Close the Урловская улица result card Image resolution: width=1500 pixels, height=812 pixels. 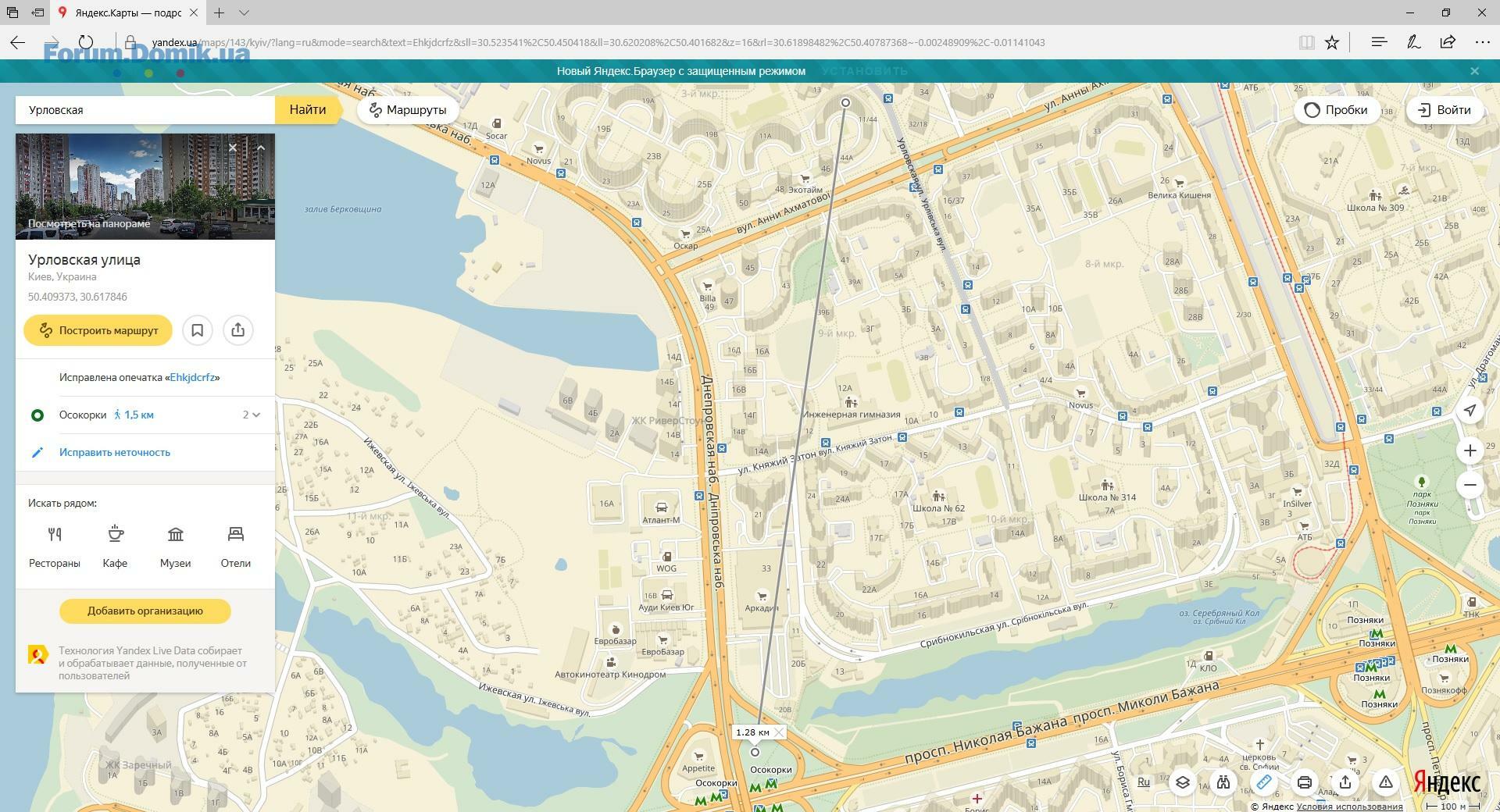coord(233,148)
